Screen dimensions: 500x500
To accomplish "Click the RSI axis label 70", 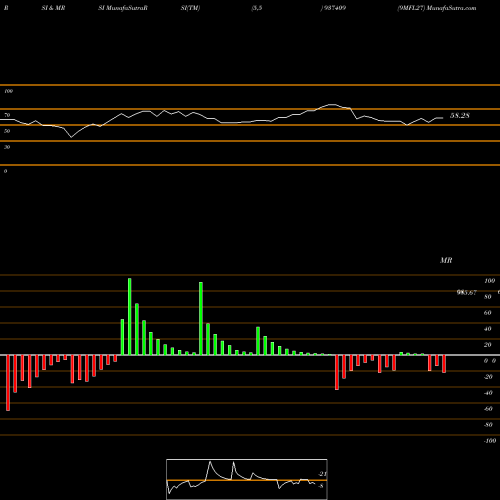I will (x=7, y=115).
